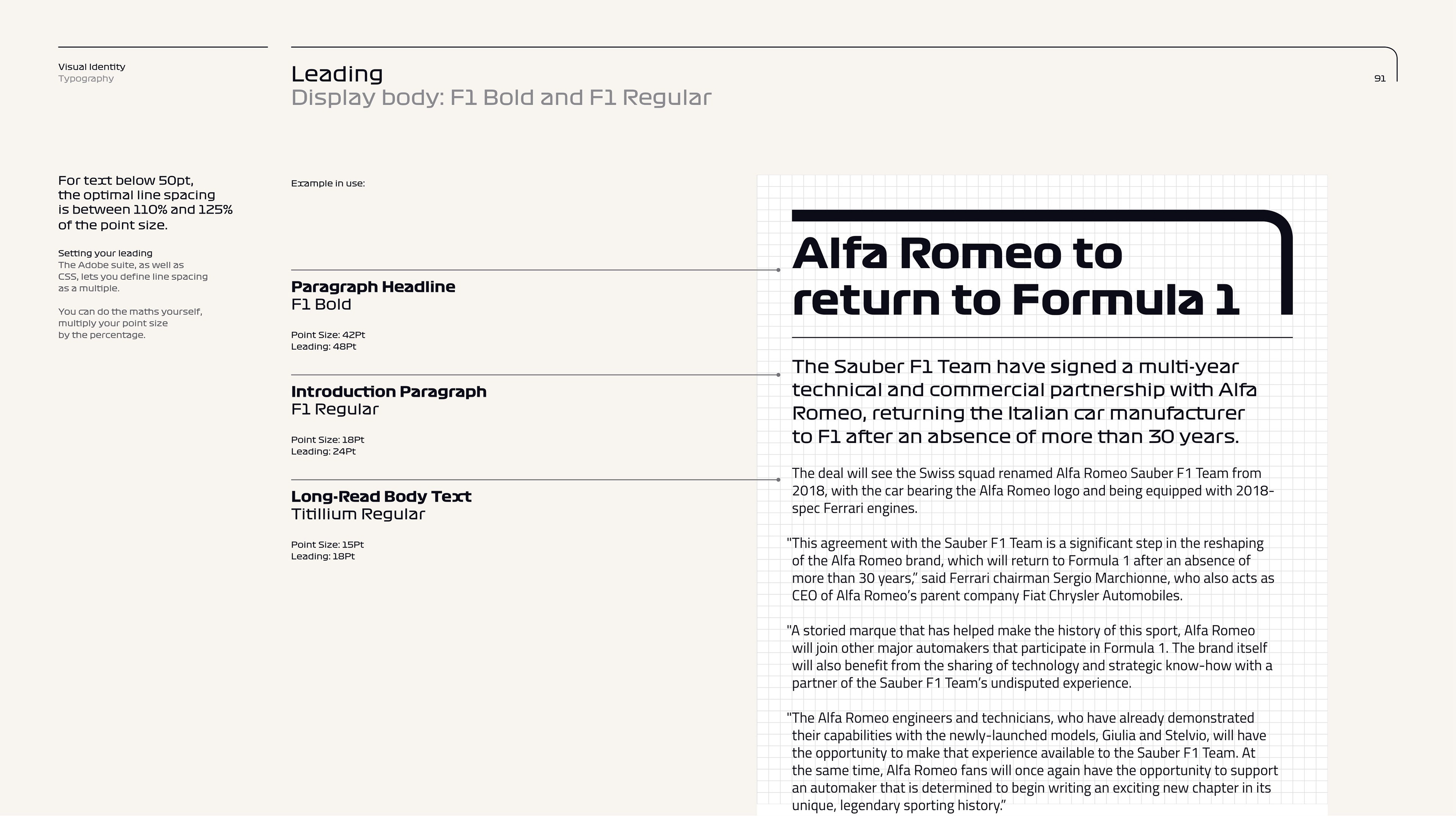1456x816 pixels.
Task: Click the connector dot beside the headline example
Action: 778,270
